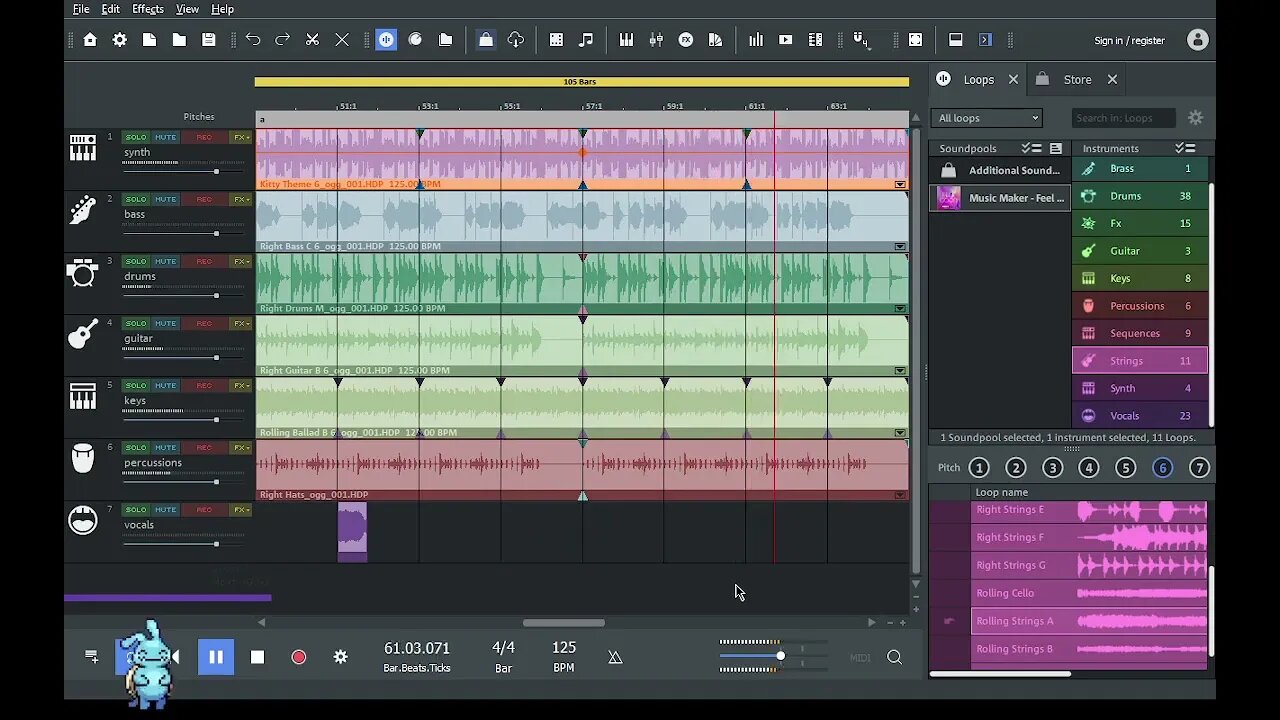Click the fullscreen frame icon in toolbar
The width and height of the screenshot is (1280, 720).
click(x=915, y=40)
